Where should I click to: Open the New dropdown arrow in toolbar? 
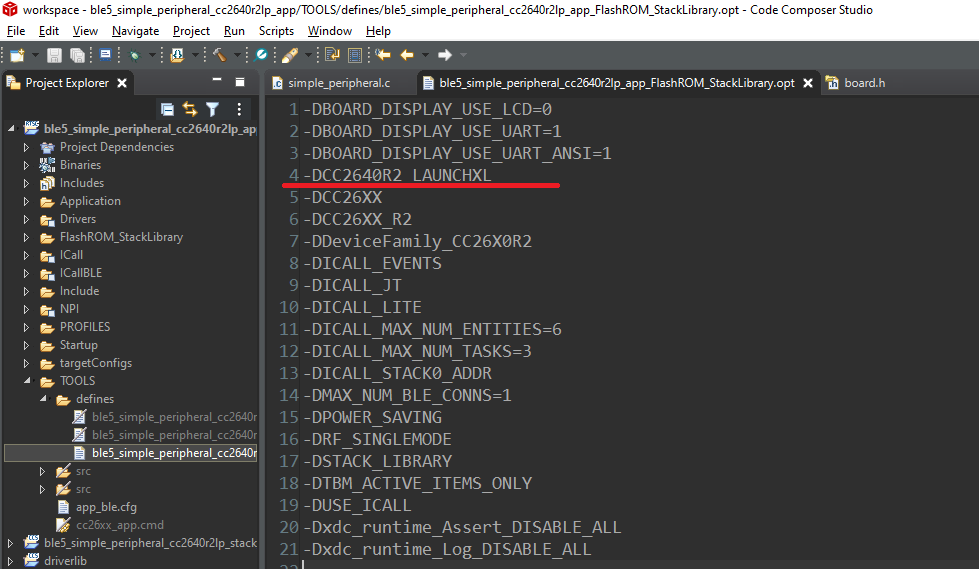pos(35,56)
